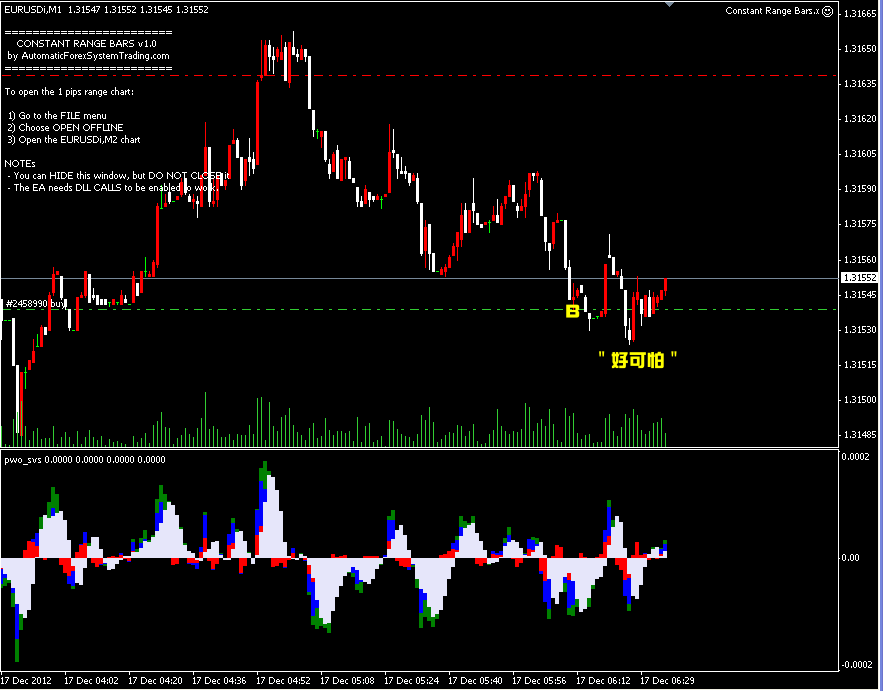The height and width of the screenshot is (691, 883).
Task: Click the "Constant Range Bars.x" expert label
Action: tap(772, 11)
